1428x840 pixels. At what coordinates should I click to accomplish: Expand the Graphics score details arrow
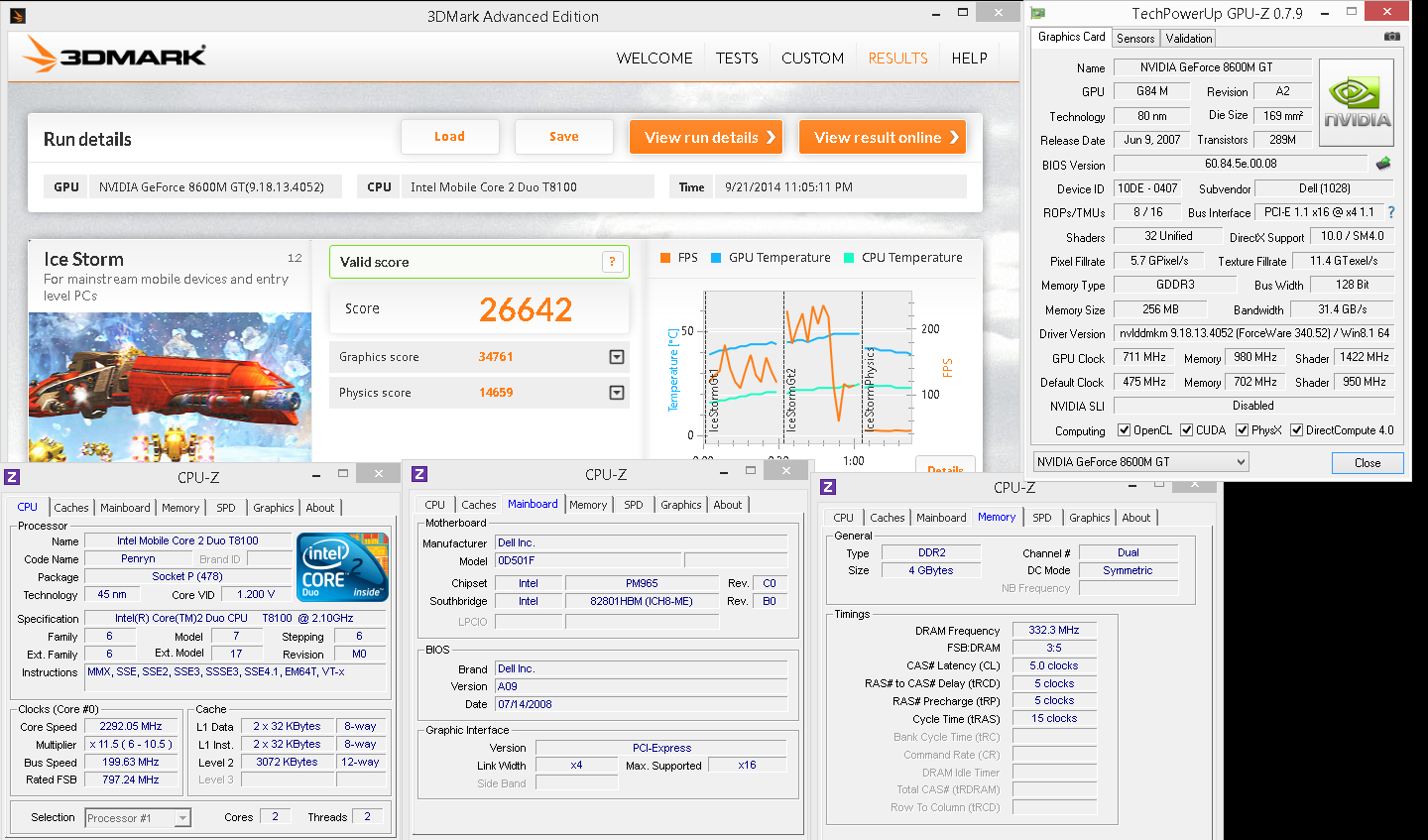(x=617, y=357)
